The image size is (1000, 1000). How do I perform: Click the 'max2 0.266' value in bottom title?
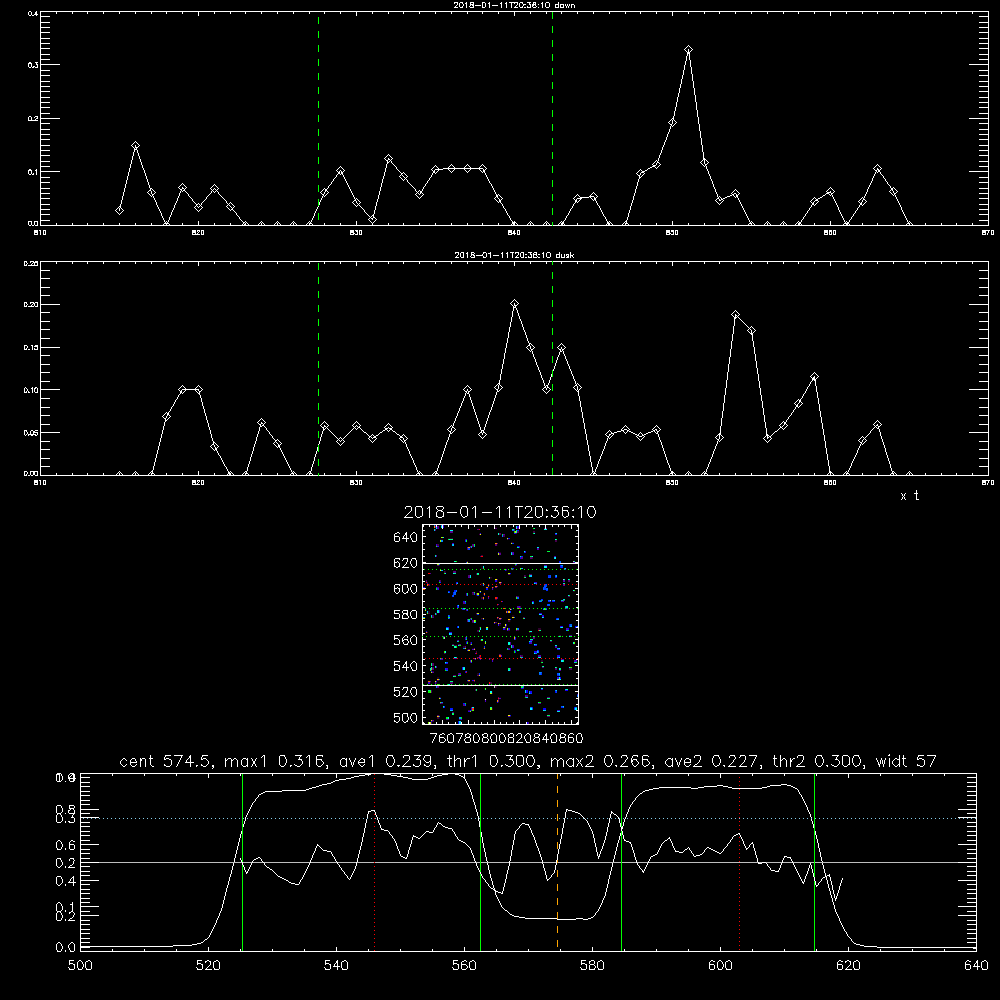(x=601, y=761)
